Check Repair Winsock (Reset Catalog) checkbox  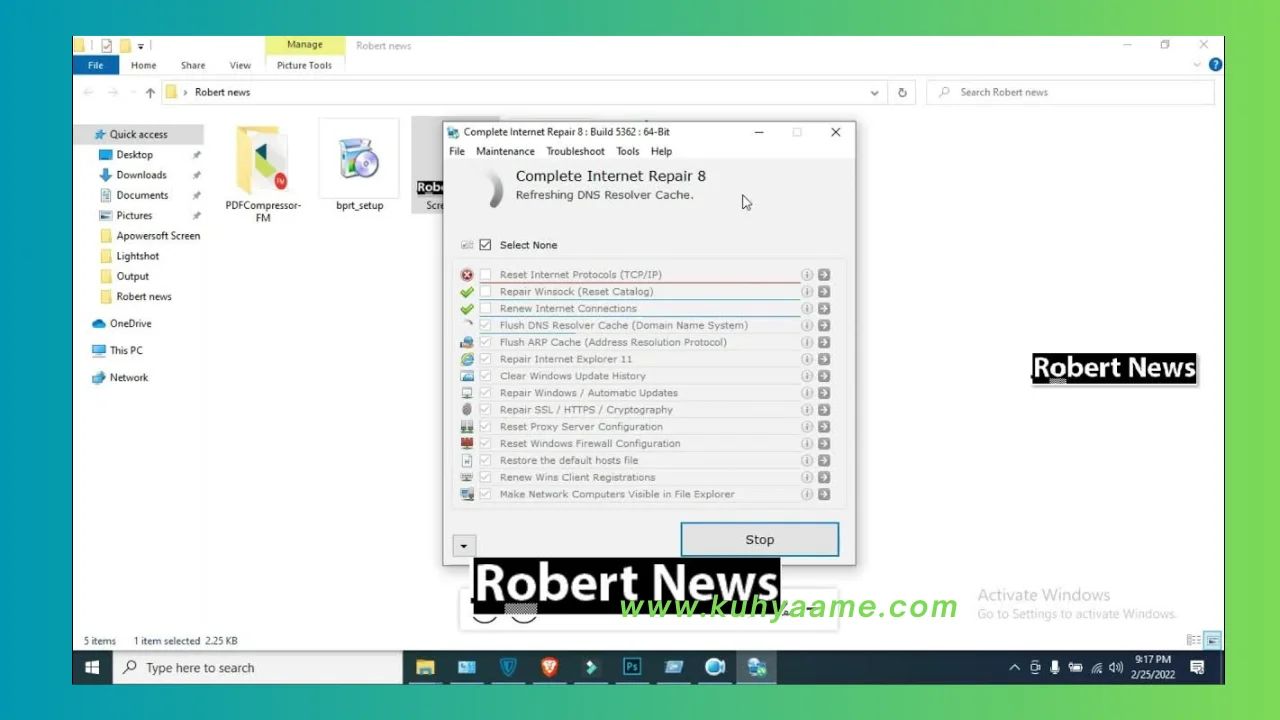tap(485, 292)
